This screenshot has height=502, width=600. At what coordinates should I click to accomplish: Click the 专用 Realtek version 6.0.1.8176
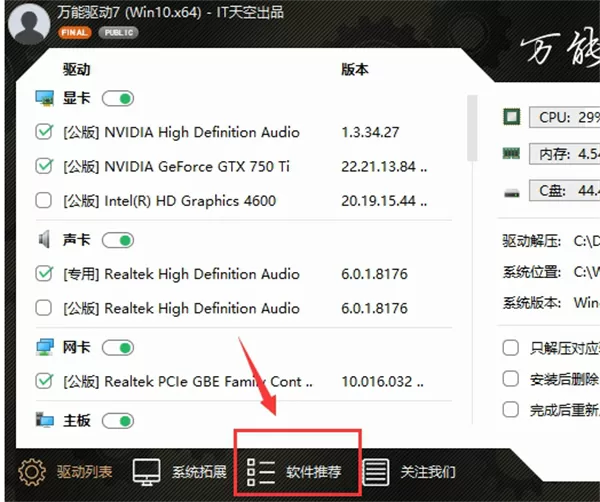coord(374,274)
